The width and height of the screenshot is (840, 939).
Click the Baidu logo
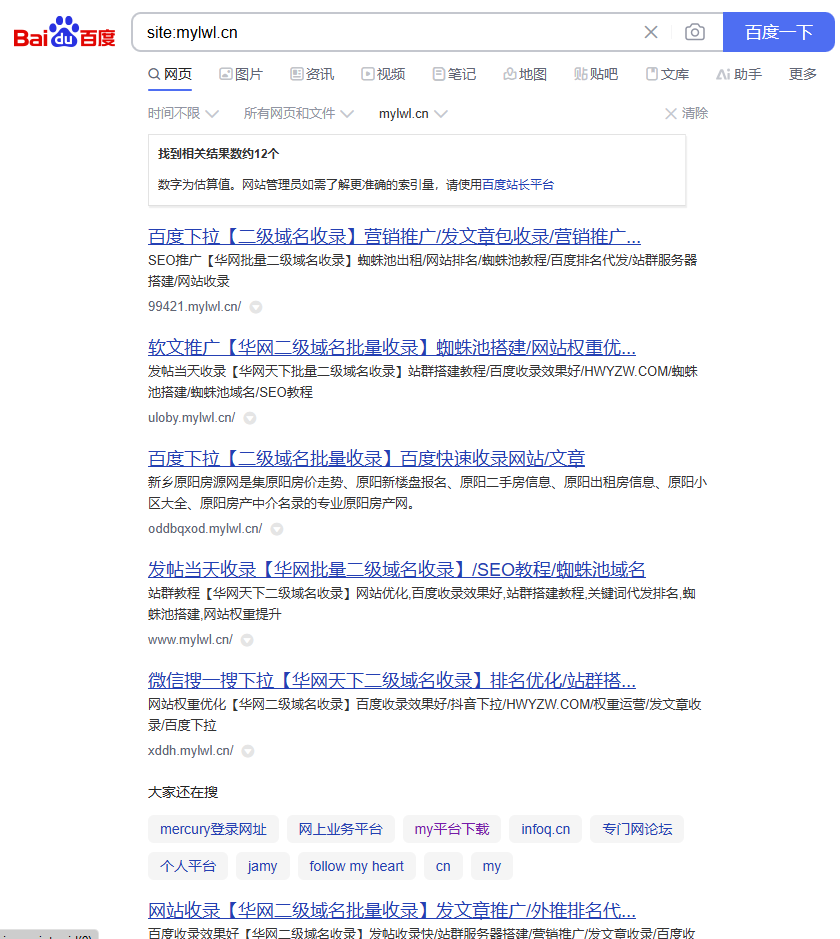(x=65, y=32)
